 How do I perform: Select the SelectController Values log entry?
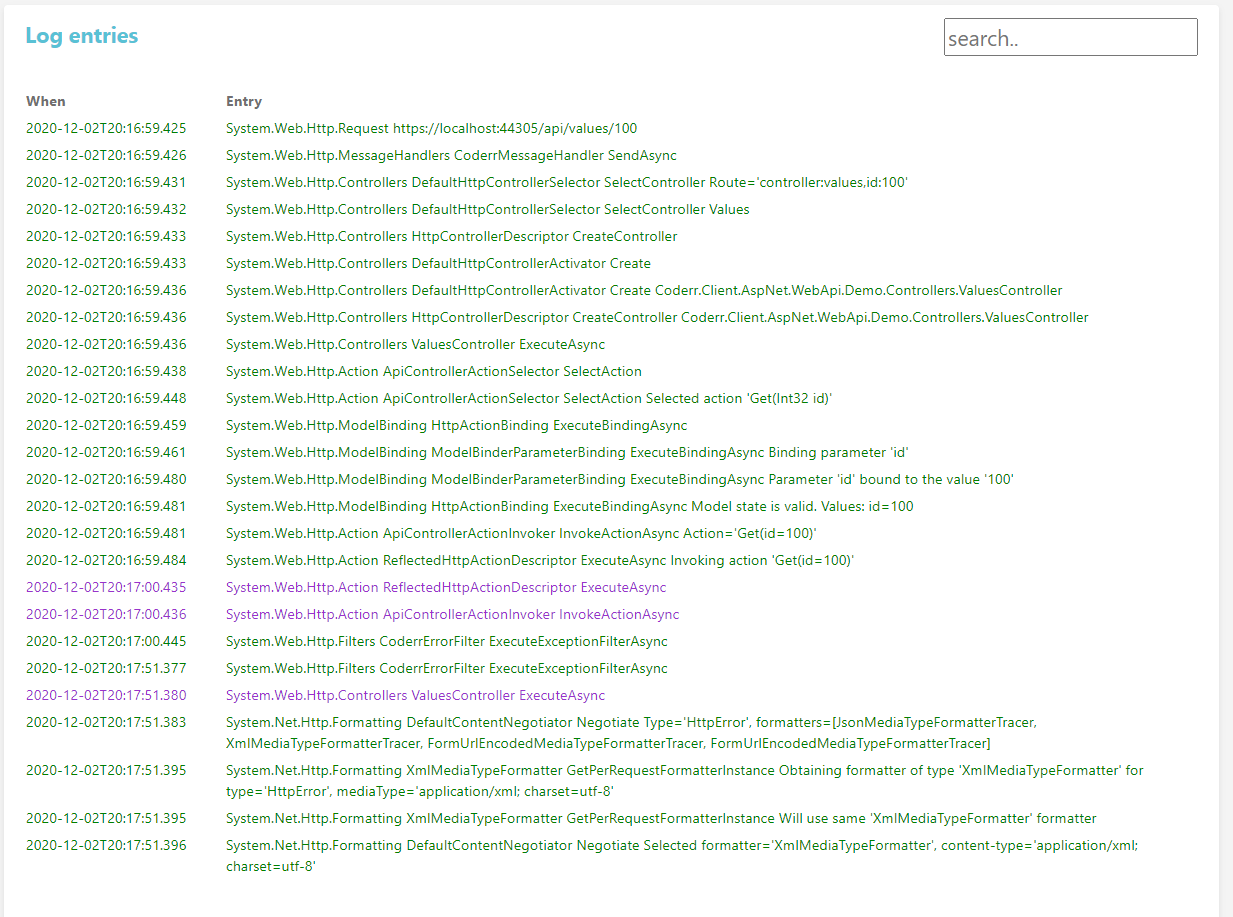tap(487, 209)
